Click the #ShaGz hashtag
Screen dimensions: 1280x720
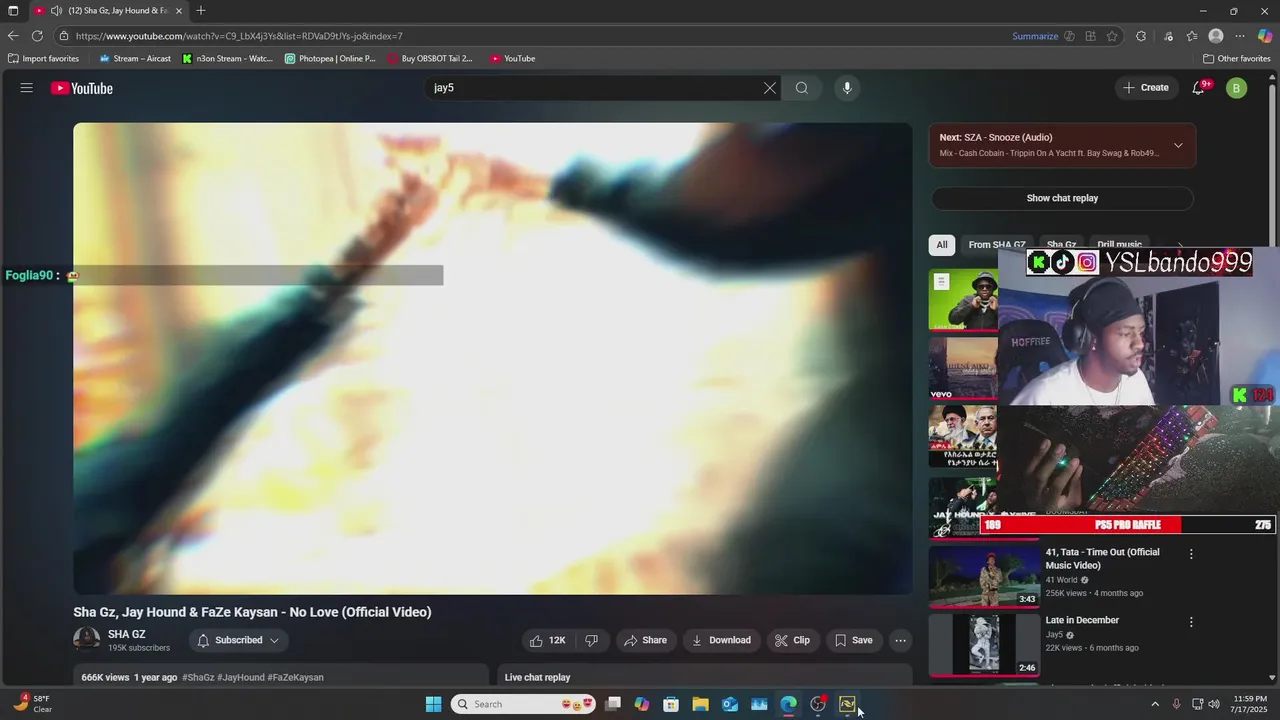pyautogui.click(x=198, y=677)
